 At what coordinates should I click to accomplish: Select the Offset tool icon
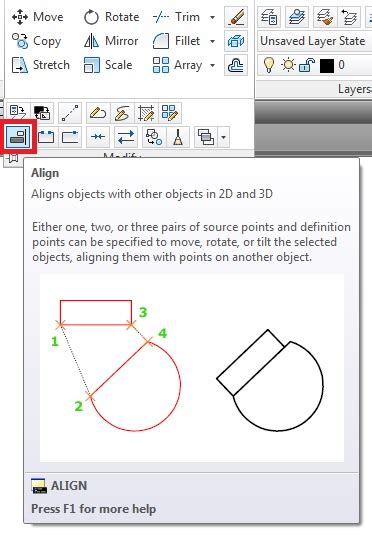pos(236,65)
